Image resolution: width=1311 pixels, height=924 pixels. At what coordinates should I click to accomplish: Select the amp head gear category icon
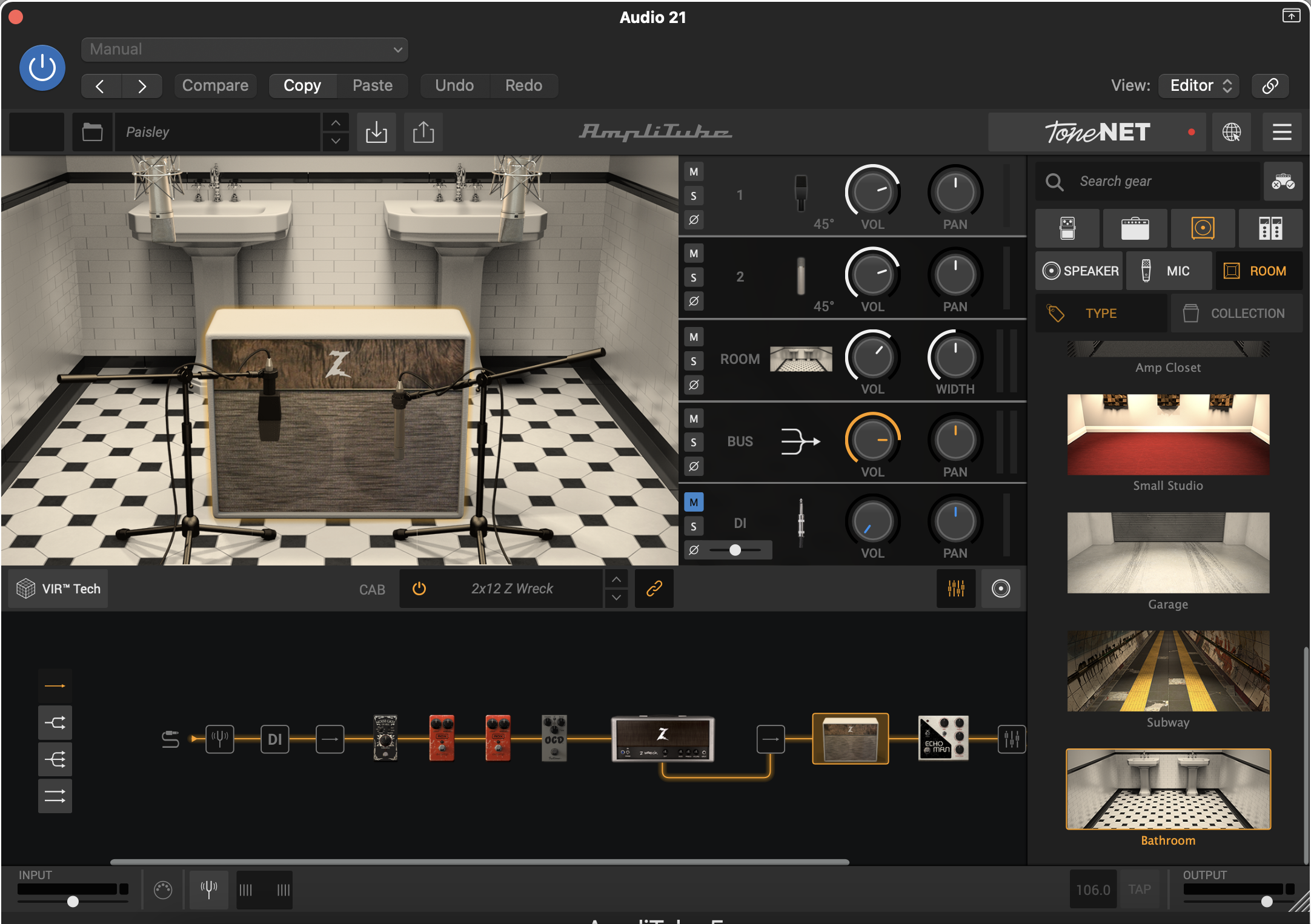coord(1135,228)
